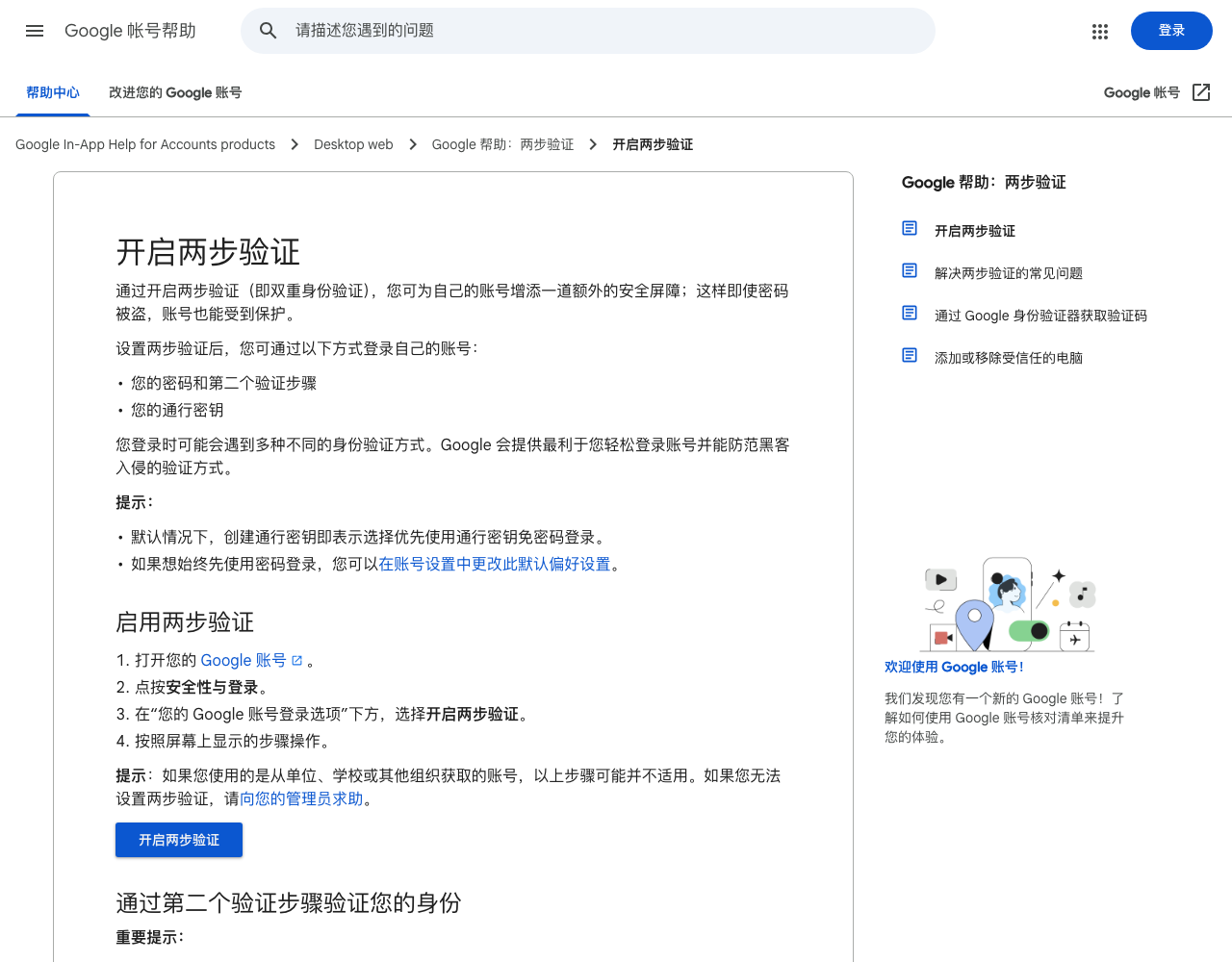
Task: Click the document icon beside 解决两步验证的常见问题
Action: [910, 270]
